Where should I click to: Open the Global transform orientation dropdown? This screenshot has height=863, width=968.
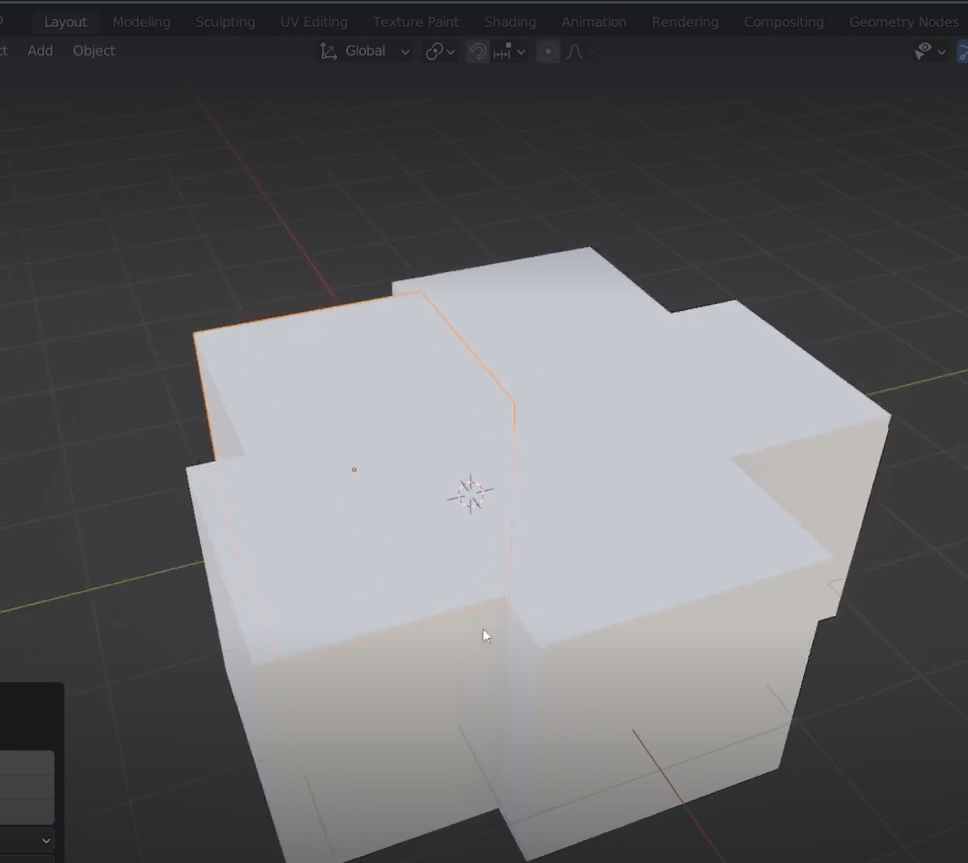(364, 51)
